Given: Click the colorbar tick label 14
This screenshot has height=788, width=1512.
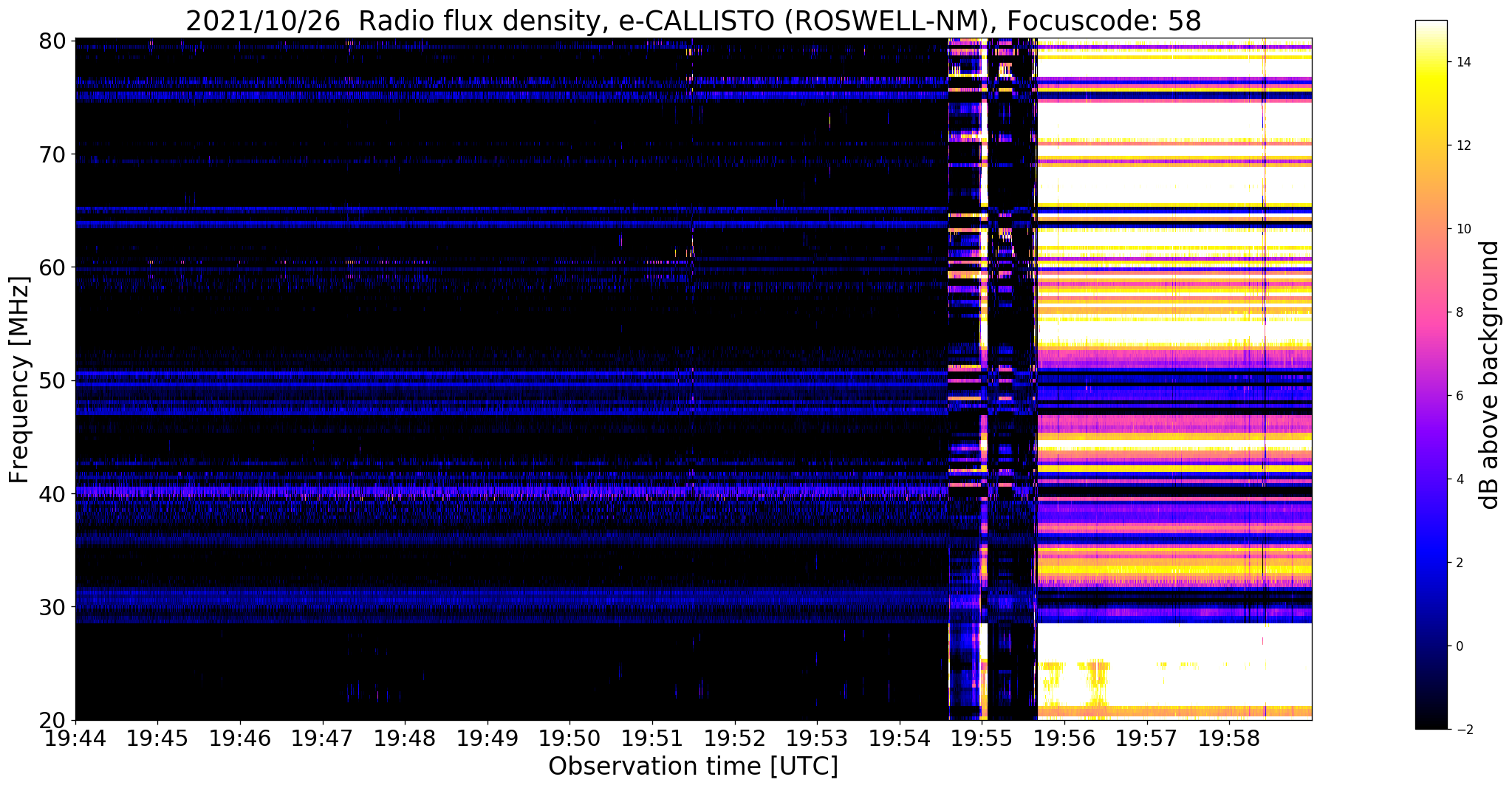Looking at the screenshot, I should [x=1463, y=62].
